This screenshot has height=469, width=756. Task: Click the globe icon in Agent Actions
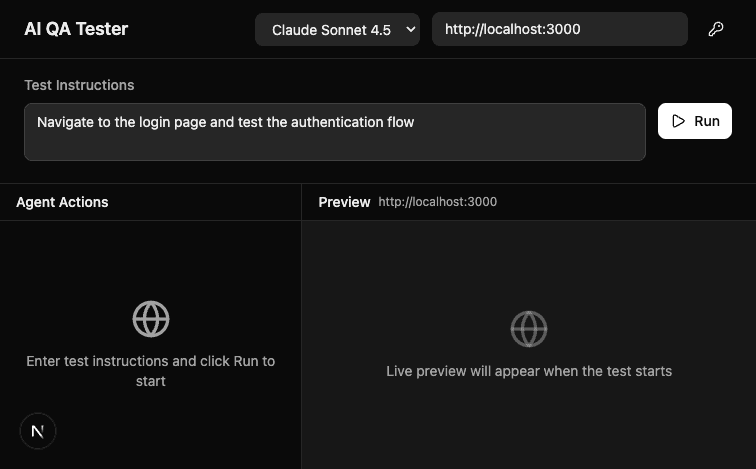(x=151, y=319)
